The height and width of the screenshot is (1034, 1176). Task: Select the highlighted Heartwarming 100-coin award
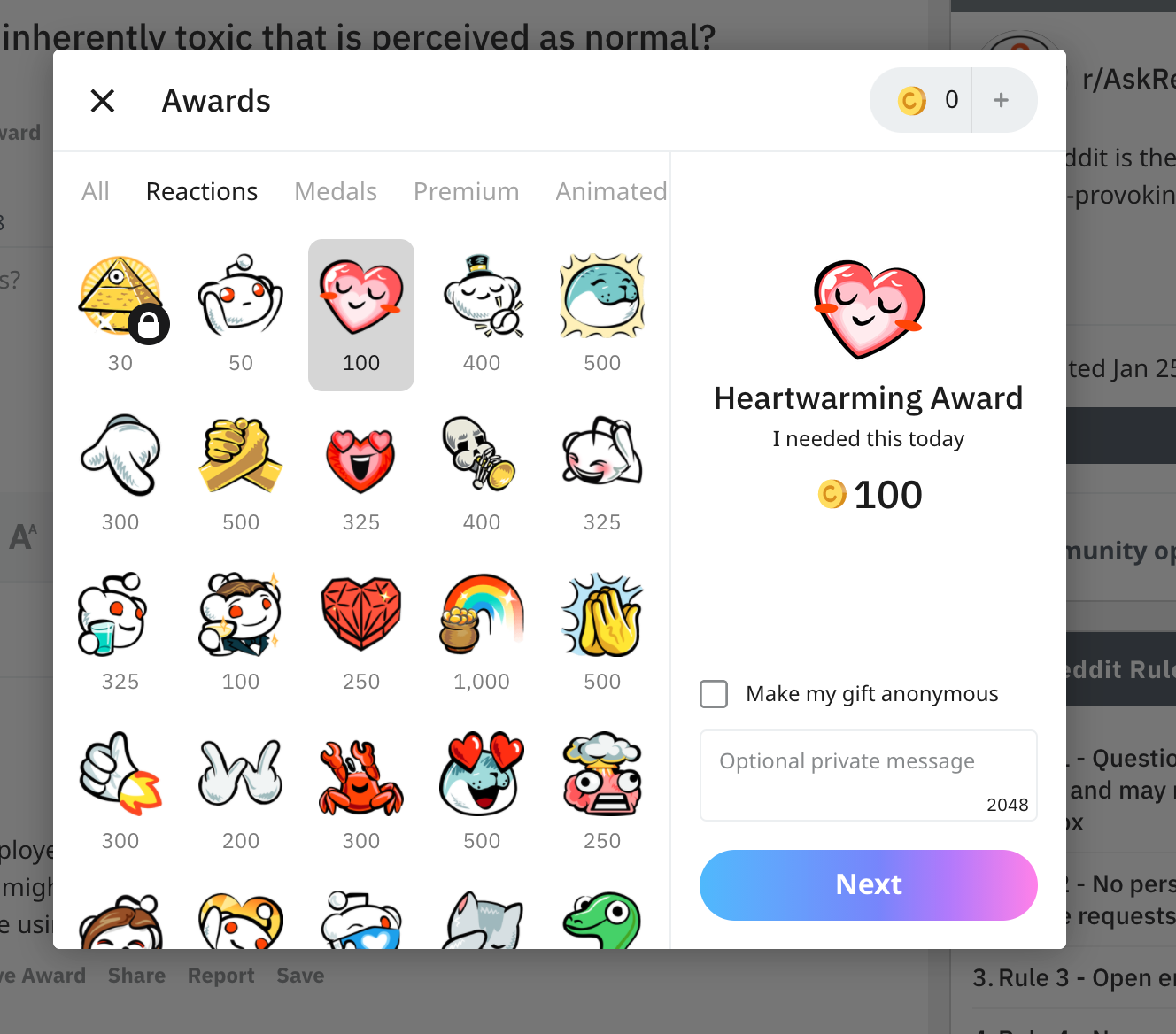361,314
